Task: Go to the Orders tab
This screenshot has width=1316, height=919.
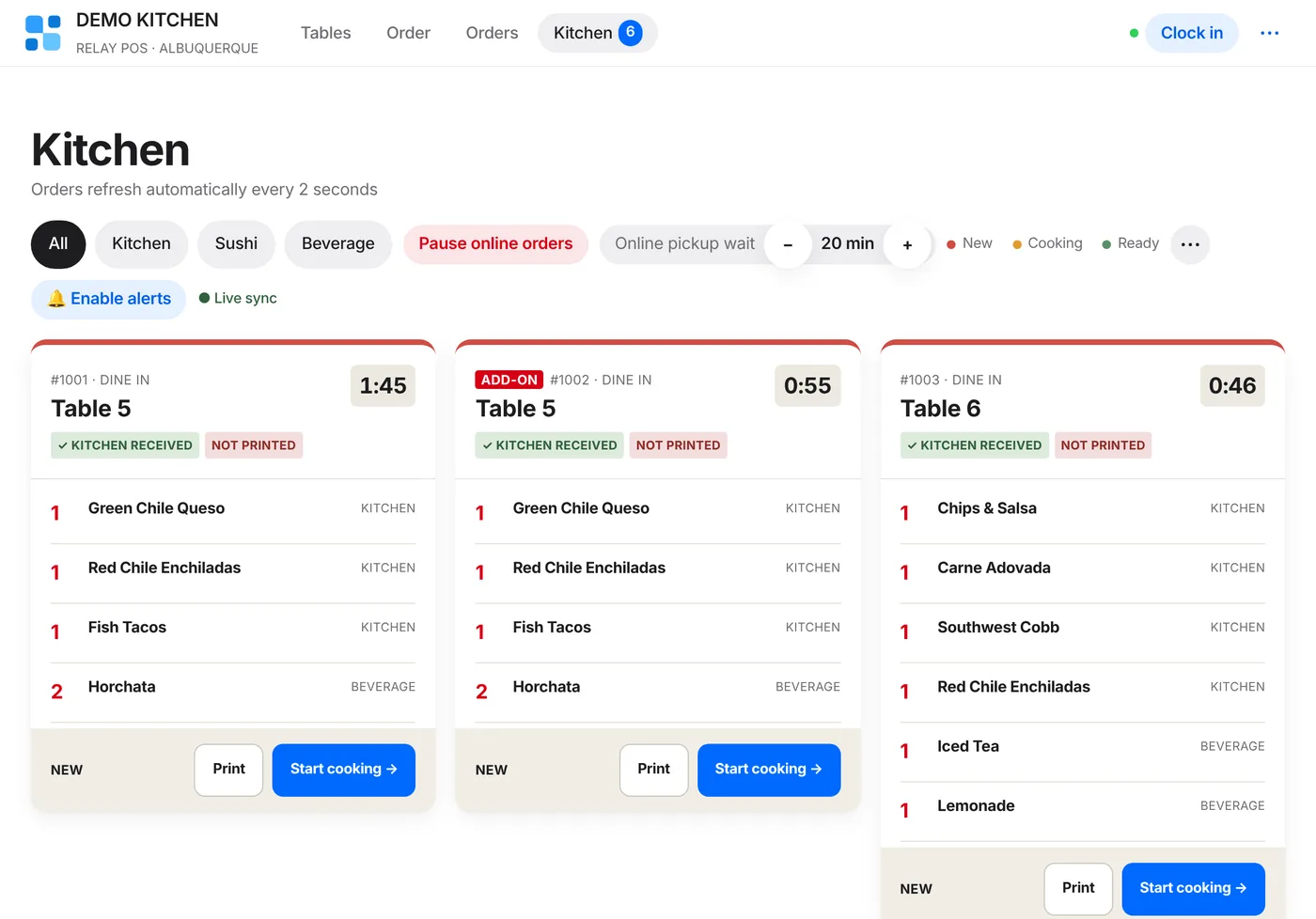Action: tap(492, 33)
